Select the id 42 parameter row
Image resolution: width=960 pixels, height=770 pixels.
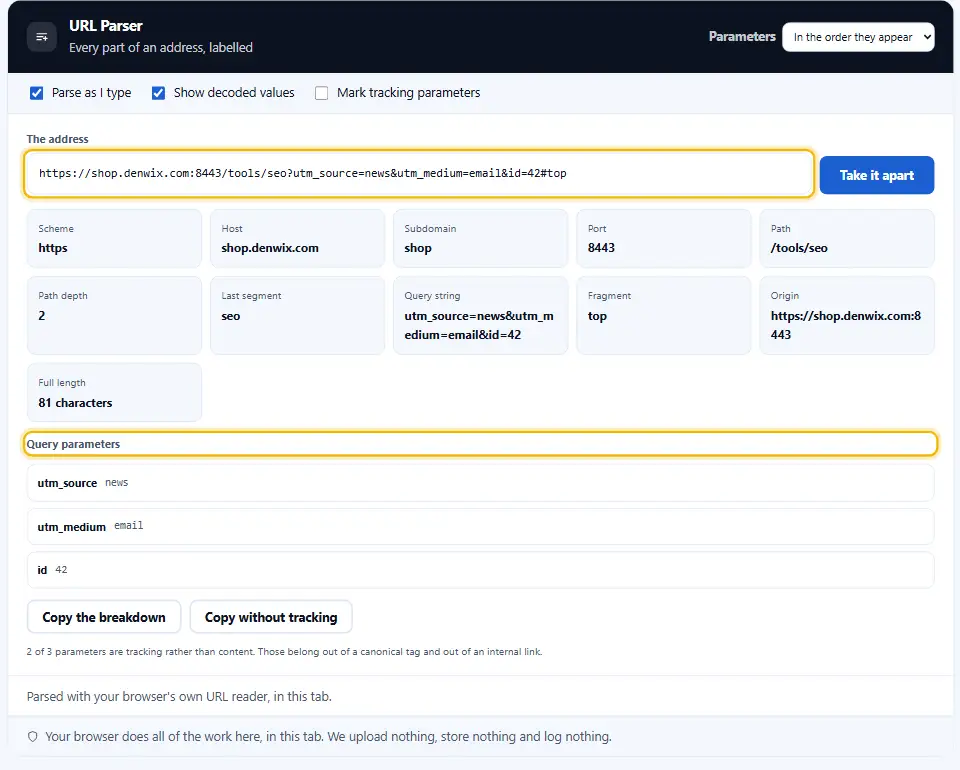coord(480,570)
